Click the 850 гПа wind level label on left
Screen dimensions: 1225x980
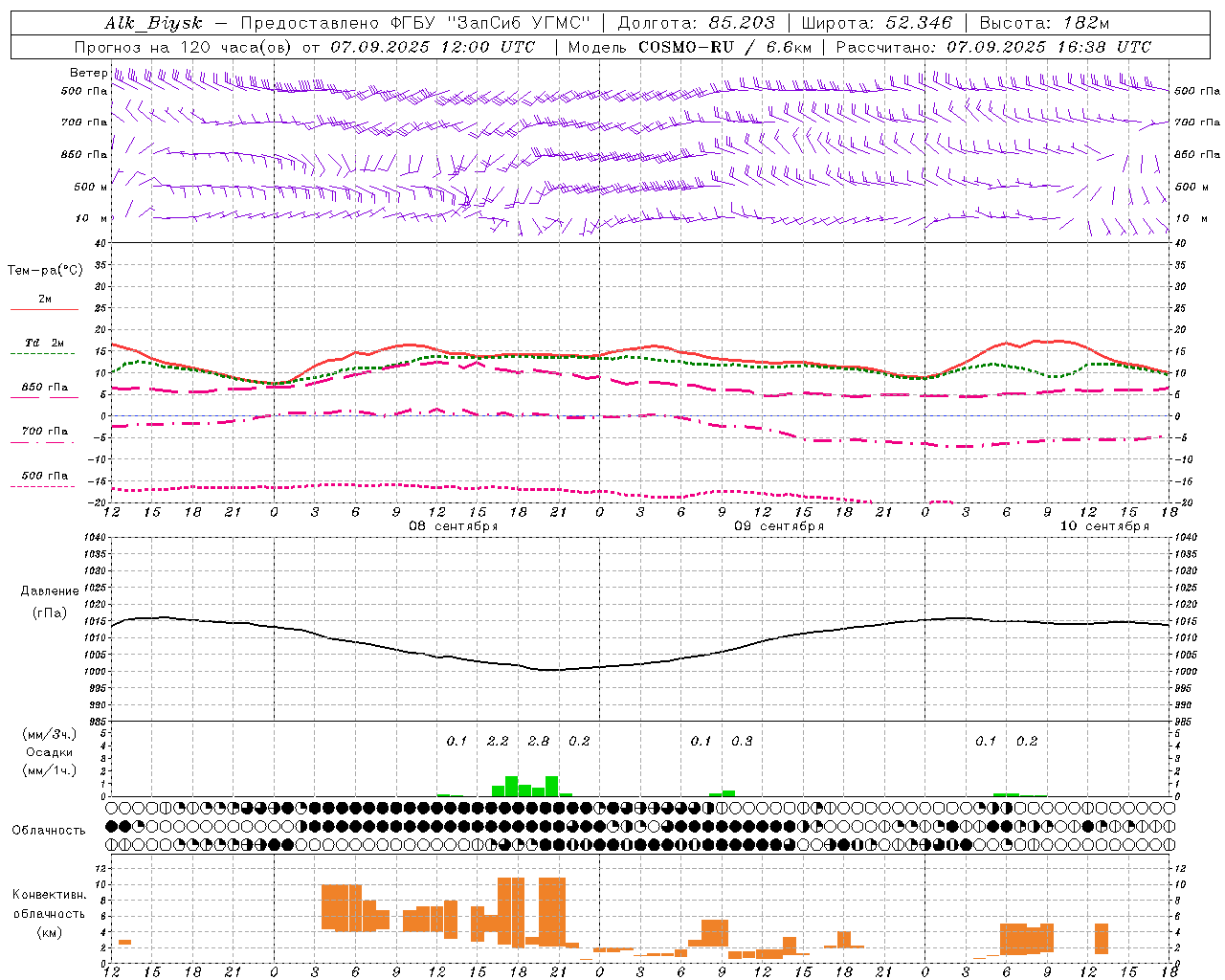[x=84, y=155]
